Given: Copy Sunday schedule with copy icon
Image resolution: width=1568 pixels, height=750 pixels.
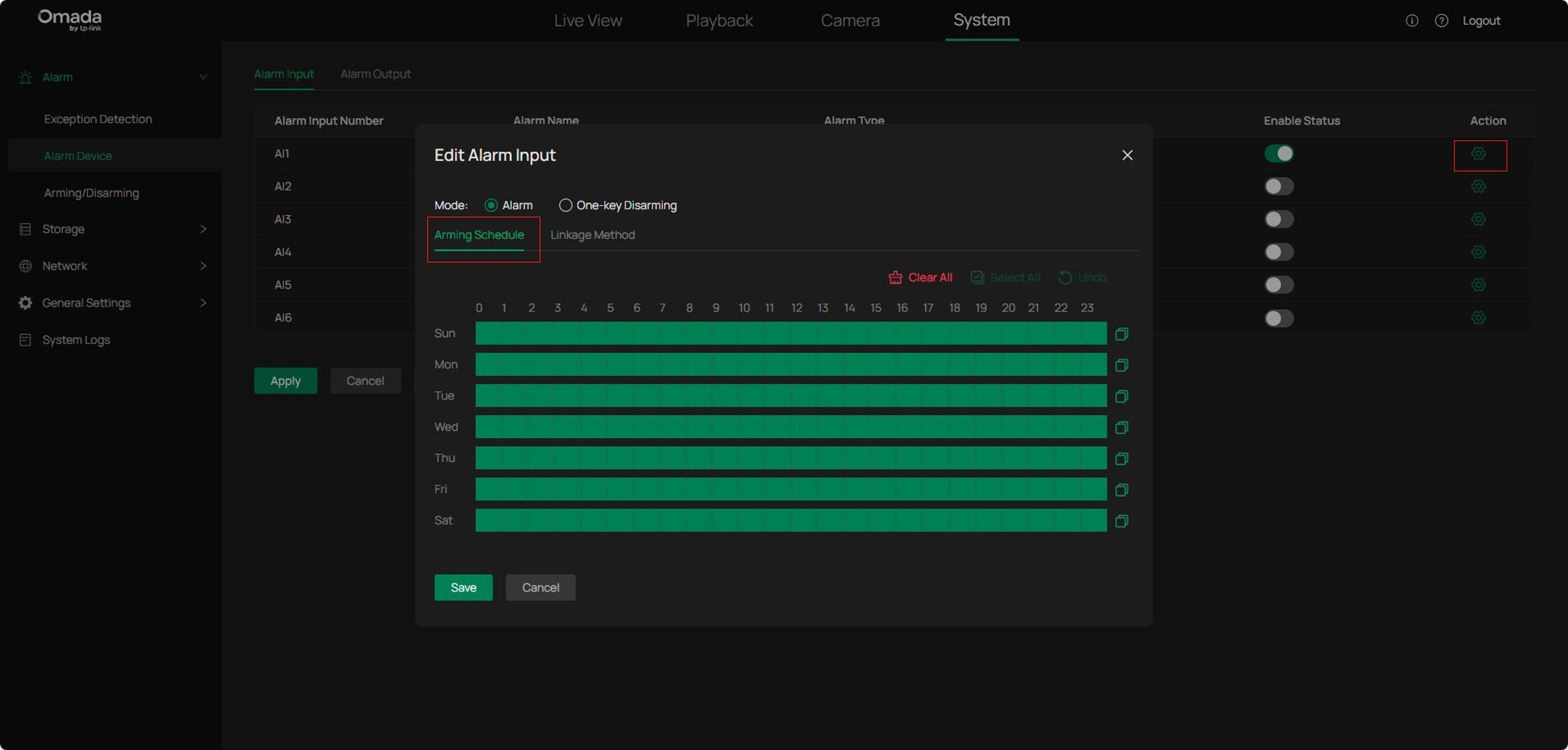Looking at the screenshot, I should [x=1122, y=334].
